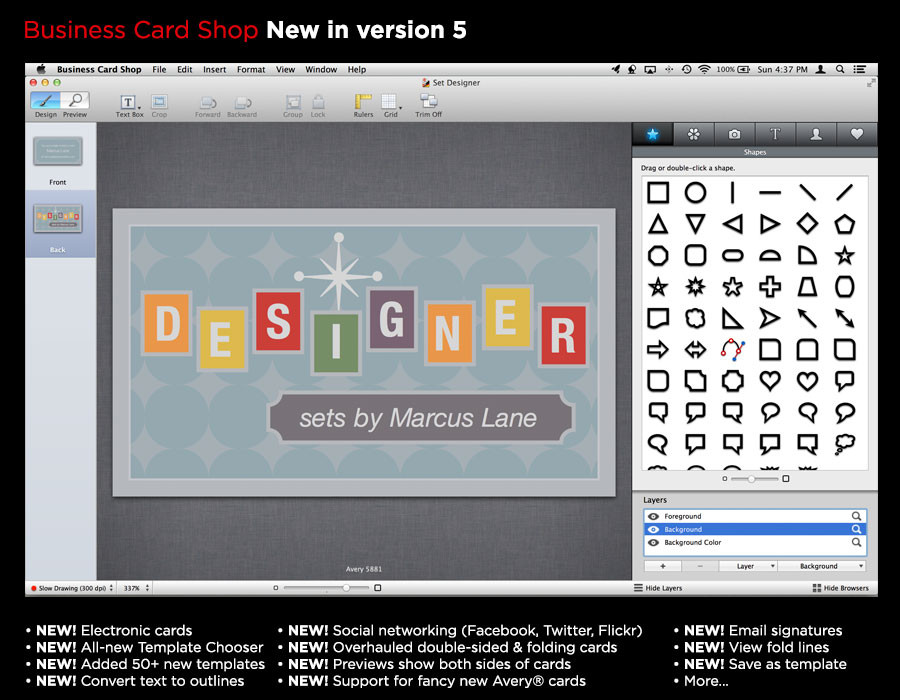Viewport: 900px width, 700px height.
Task: Add a new layer with plus button
Action: click(662, 566)
